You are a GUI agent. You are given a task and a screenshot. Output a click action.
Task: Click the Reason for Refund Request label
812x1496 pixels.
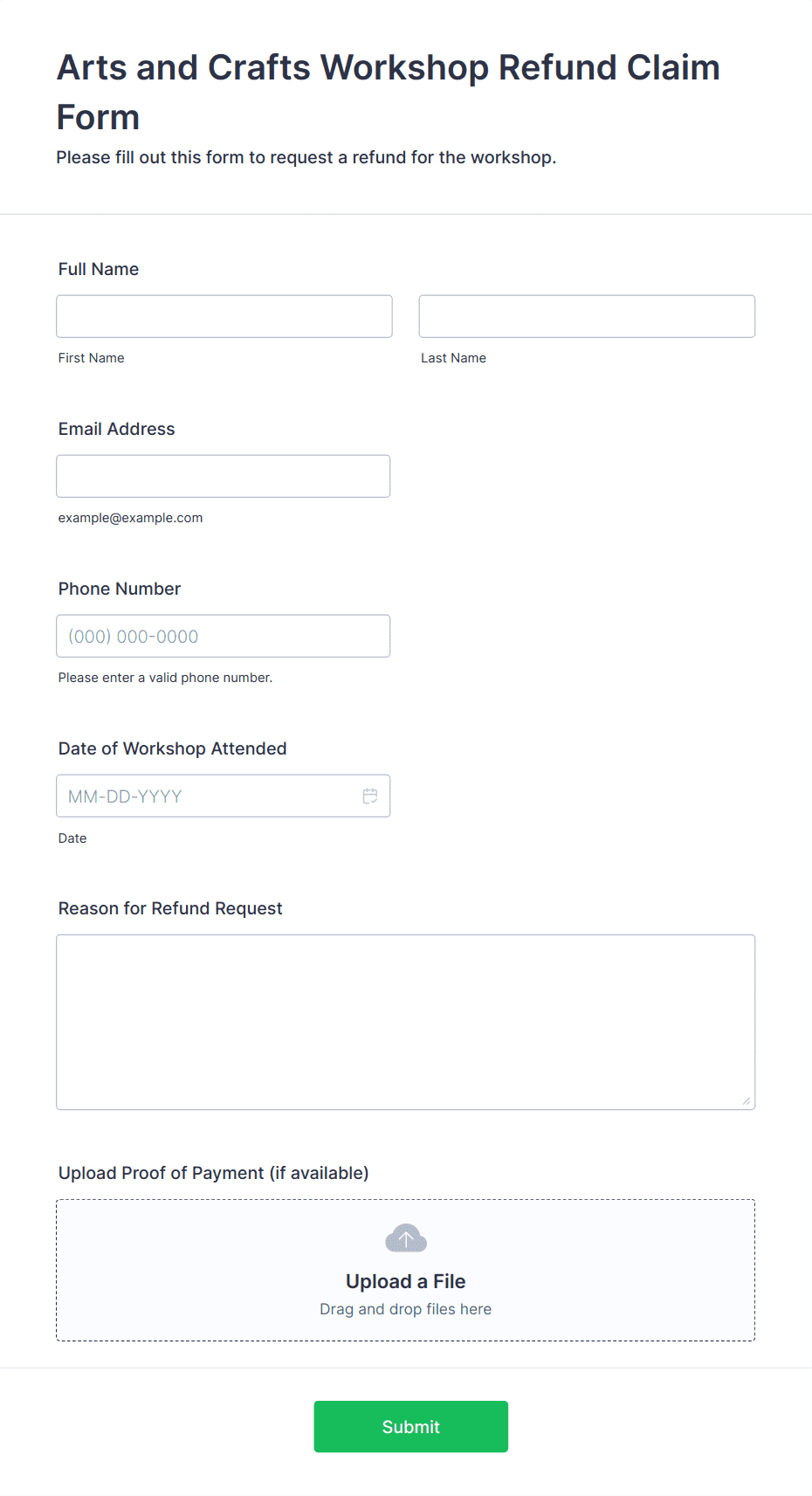click(x=170, y=908)
